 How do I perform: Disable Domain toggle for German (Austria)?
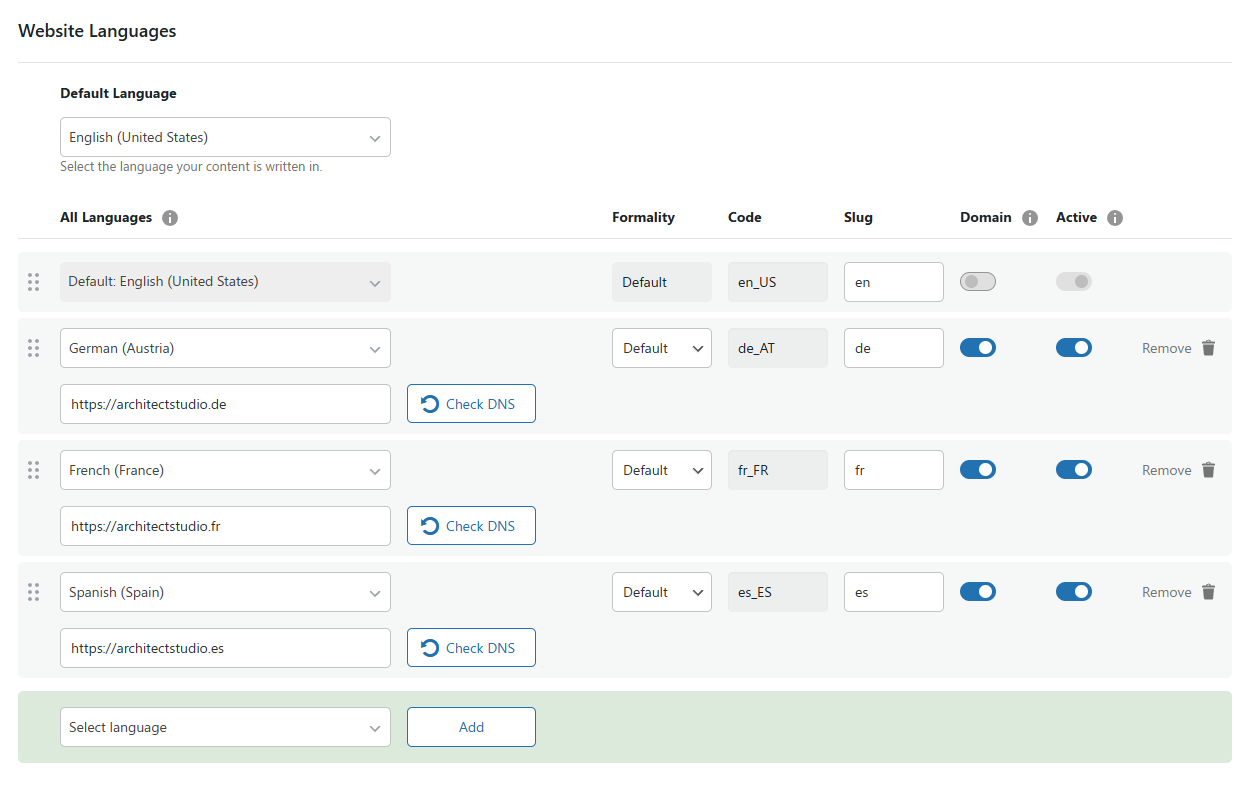pos(977,348)
